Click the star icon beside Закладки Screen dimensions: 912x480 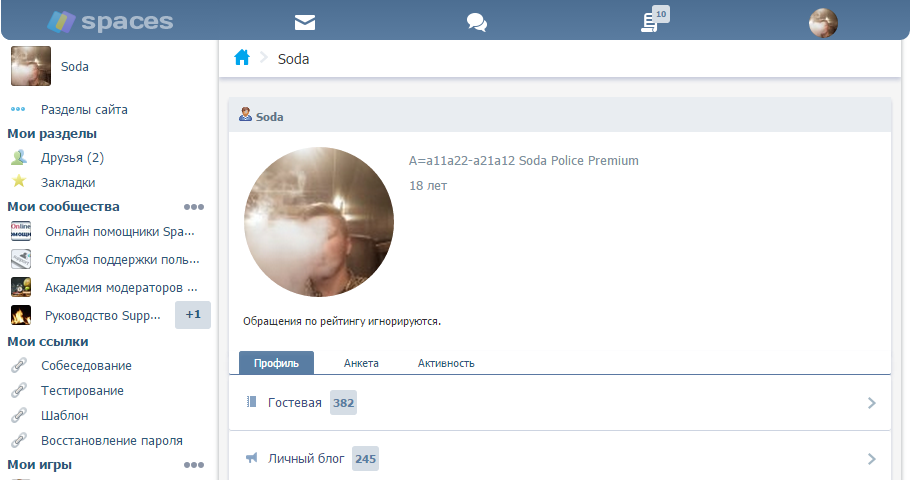point(19,182)
